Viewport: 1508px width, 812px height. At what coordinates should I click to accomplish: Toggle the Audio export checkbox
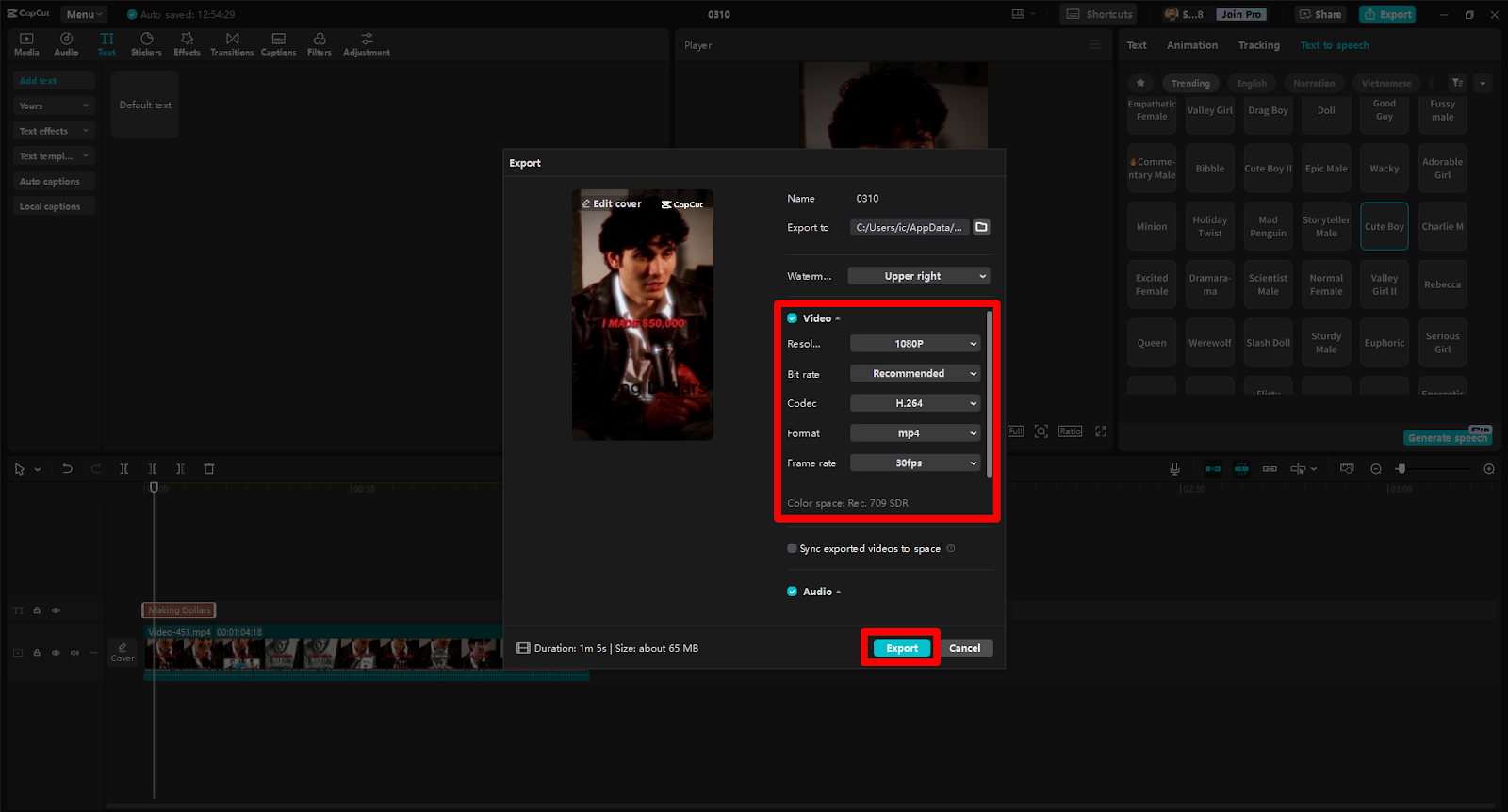[x=793, y=592]
